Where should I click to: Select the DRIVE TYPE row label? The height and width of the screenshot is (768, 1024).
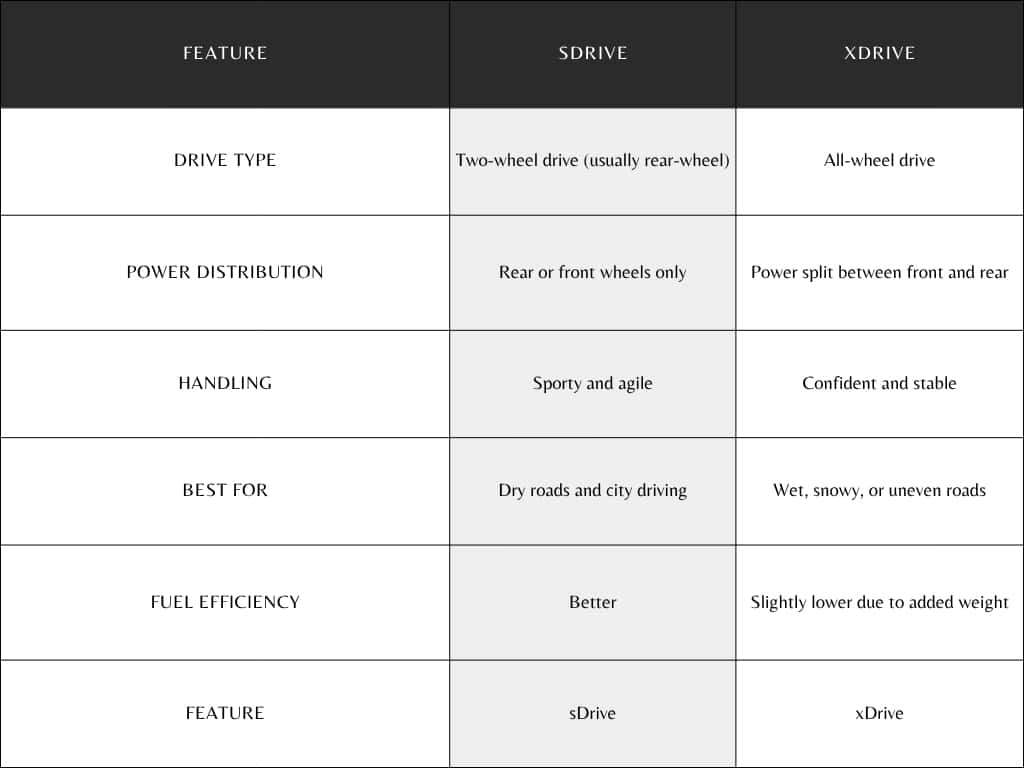[x=225, y=160]
